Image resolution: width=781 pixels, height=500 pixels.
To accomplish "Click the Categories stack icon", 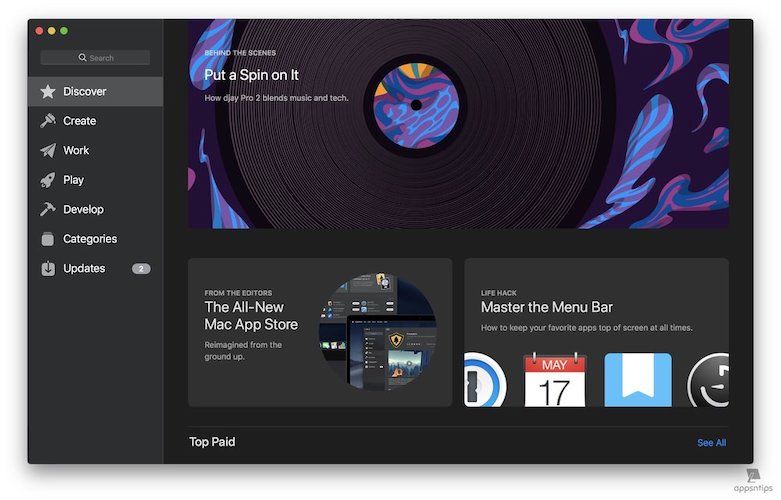I will pos(47,239).
